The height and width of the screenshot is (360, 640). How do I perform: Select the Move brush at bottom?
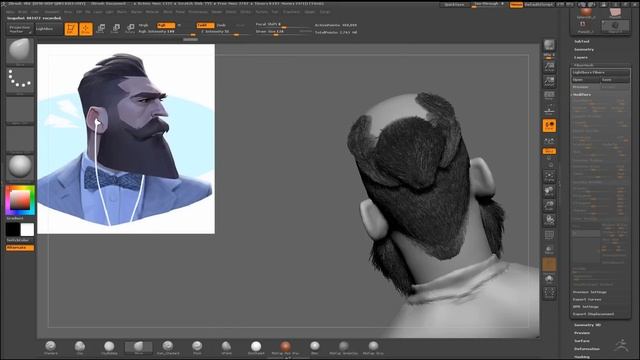click(x=139, y=347)
